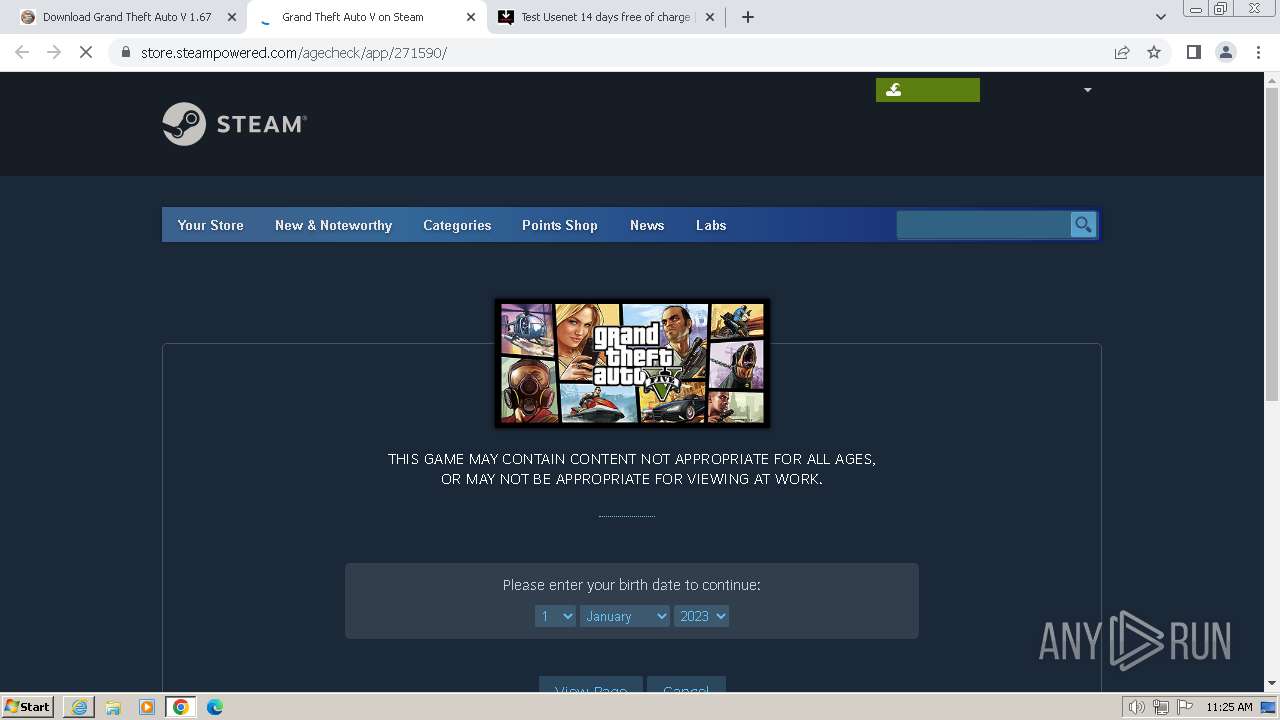Click the View Page button

pos(591,685)
